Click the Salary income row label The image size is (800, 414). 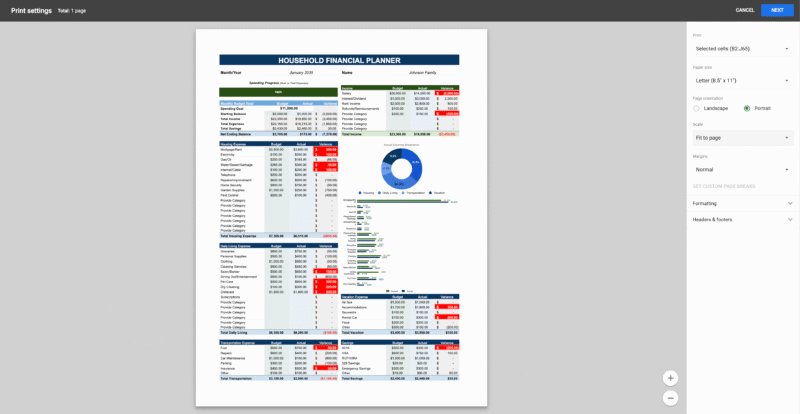pos(346,93)
